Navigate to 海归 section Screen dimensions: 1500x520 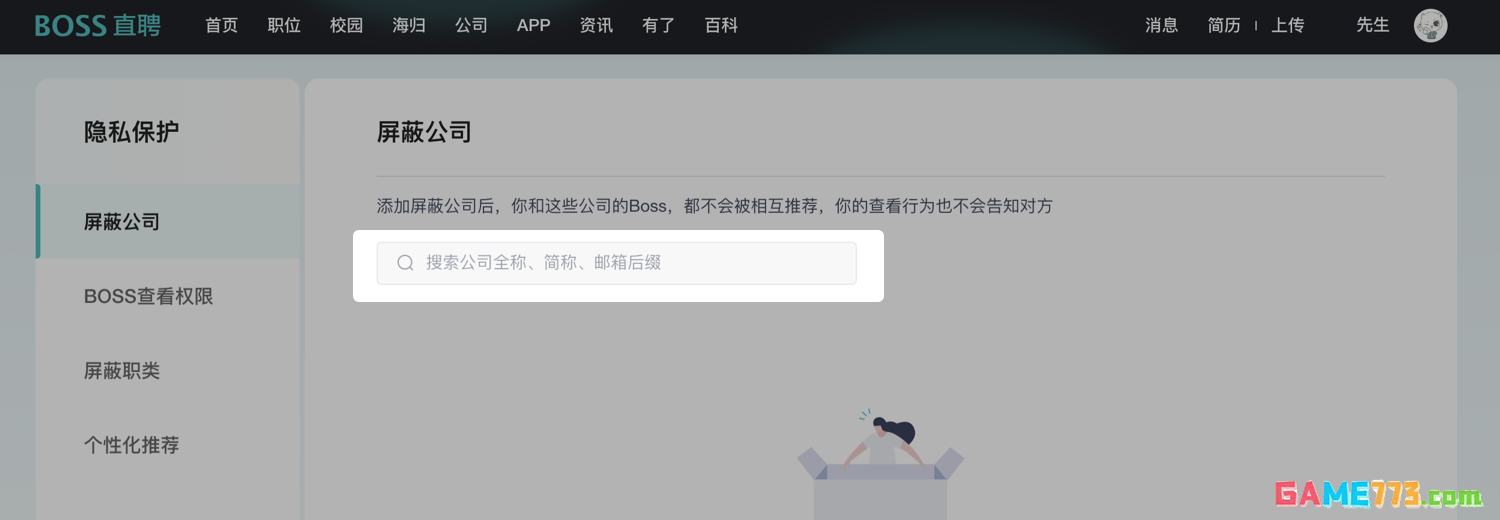[409, 26]
